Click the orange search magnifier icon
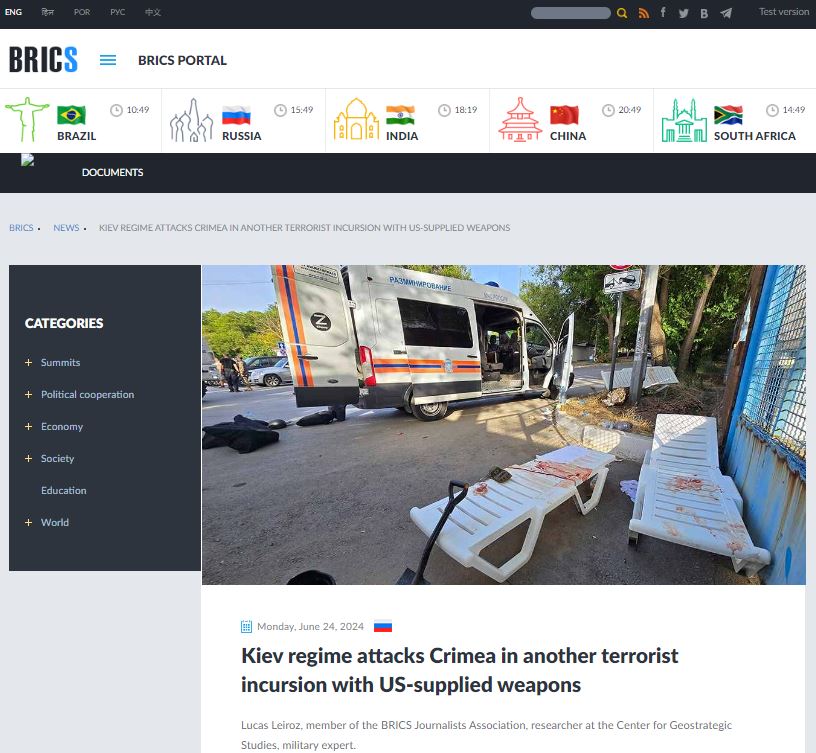 (622, 13)
